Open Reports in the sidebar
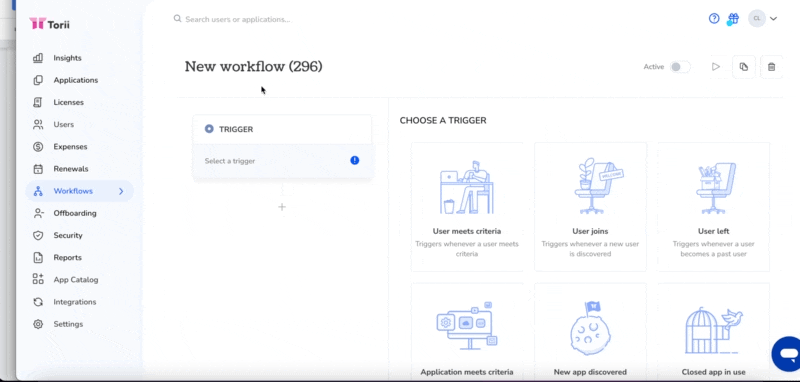800x382 pixels. tap(67, 258)
